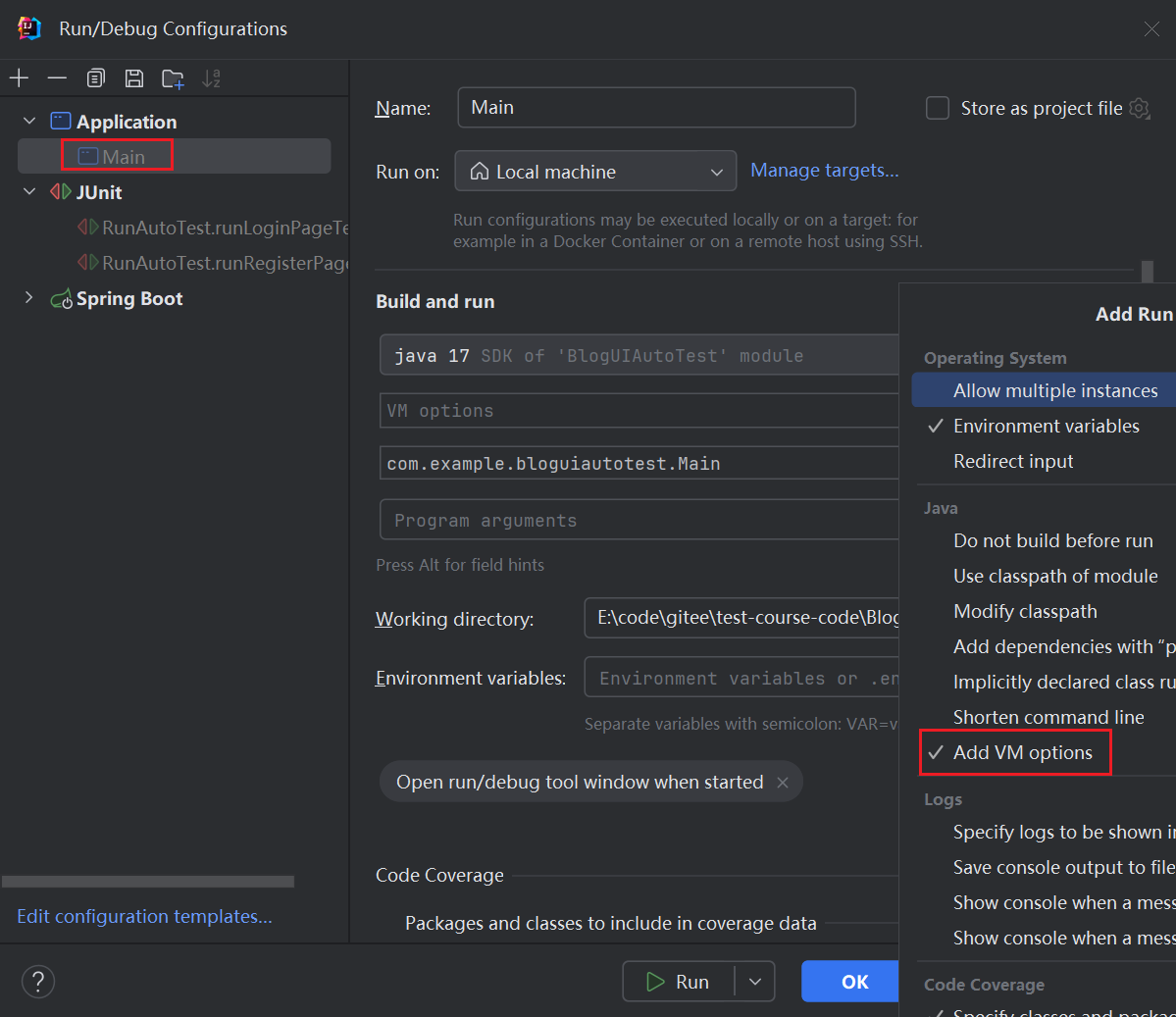Image resolution: width=1176 pixels, height=1017 pixels.
Task: Click the Working directory field
Action: point(741,618)
